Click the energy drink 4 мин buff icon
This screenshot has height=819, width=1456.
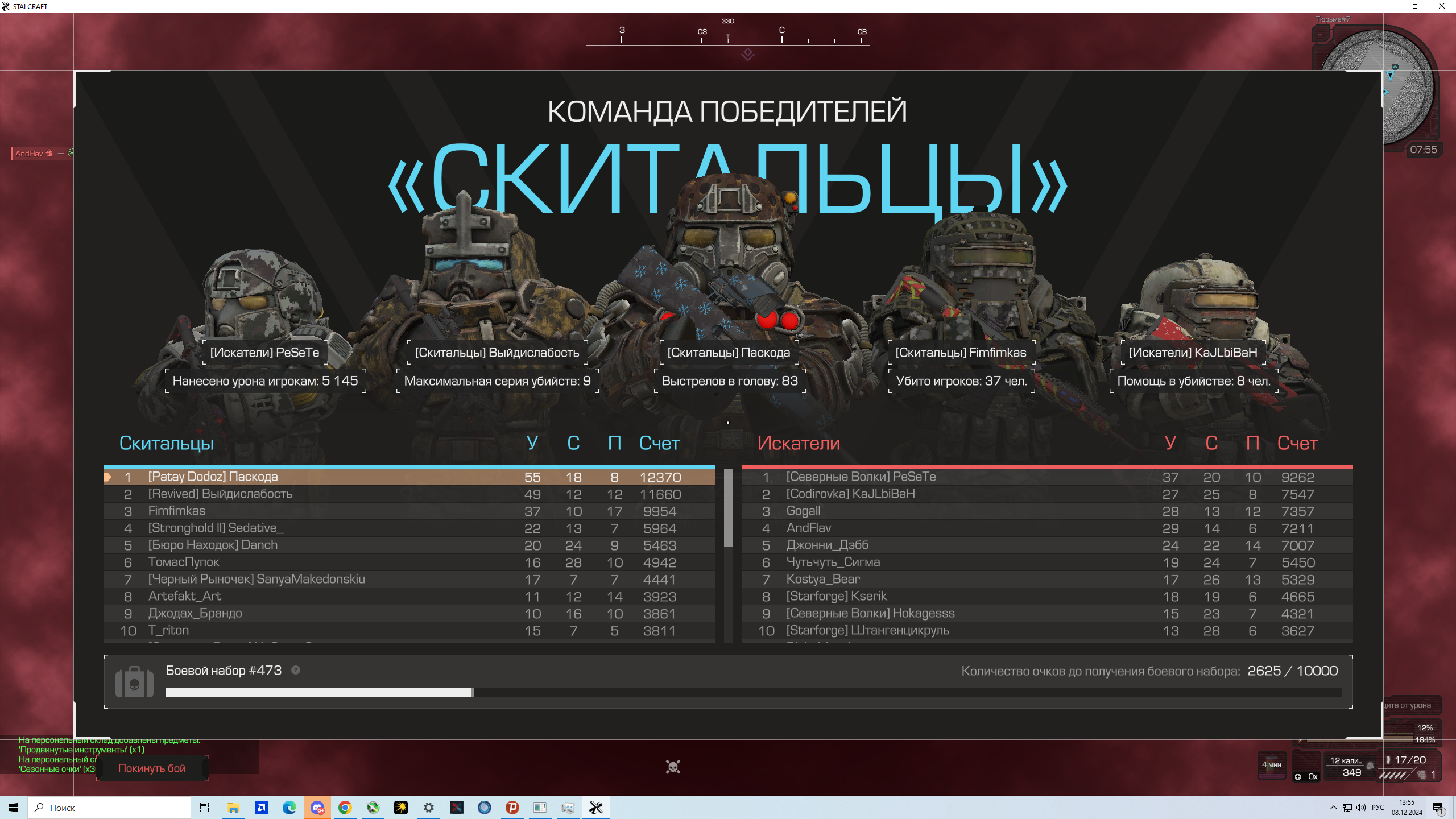(1271, 764)
